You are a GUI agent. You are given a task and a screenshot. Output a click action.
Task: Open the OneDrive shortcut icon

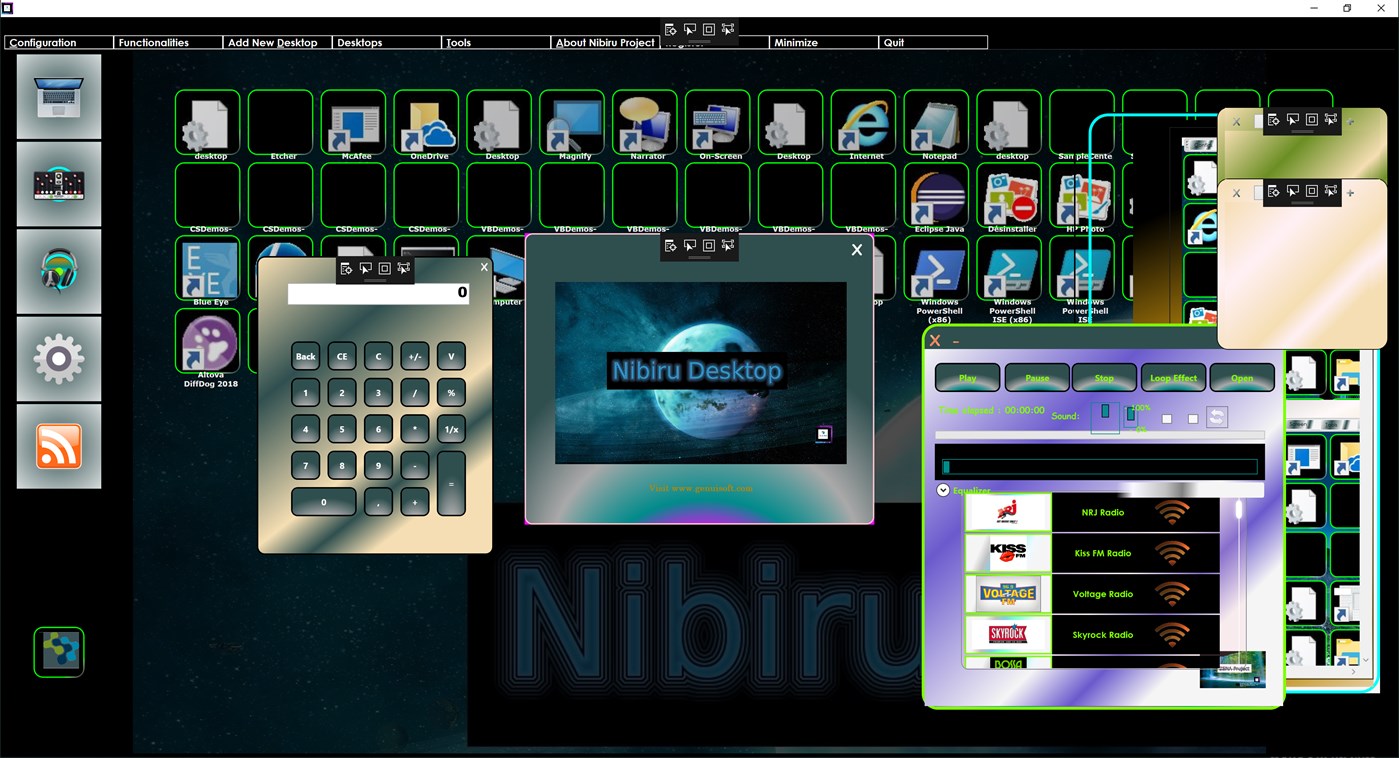click(426, 121)
